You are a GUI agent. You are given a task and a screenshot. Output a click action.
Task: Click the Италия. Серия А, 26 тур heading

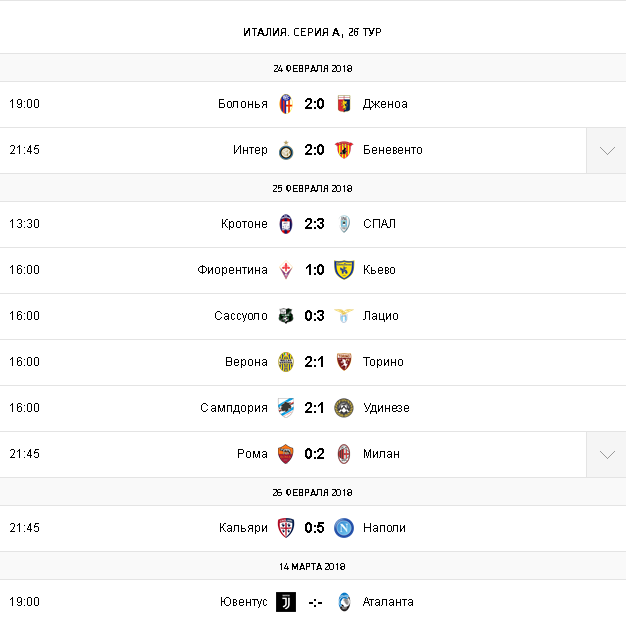click(312, 32)
